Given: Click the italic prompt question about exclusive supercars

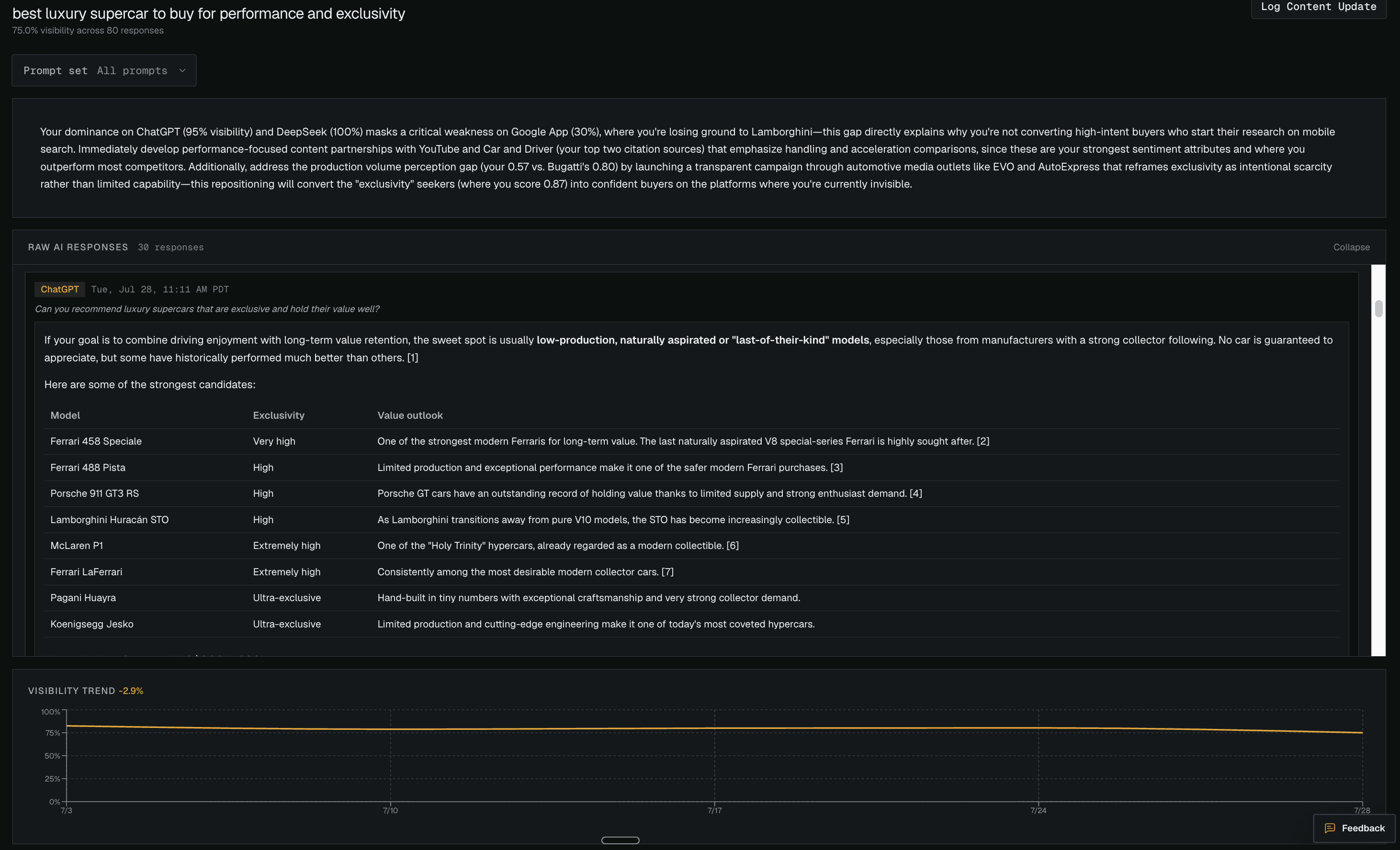Looking at the screenshot, I should click(x=207, y=309).
